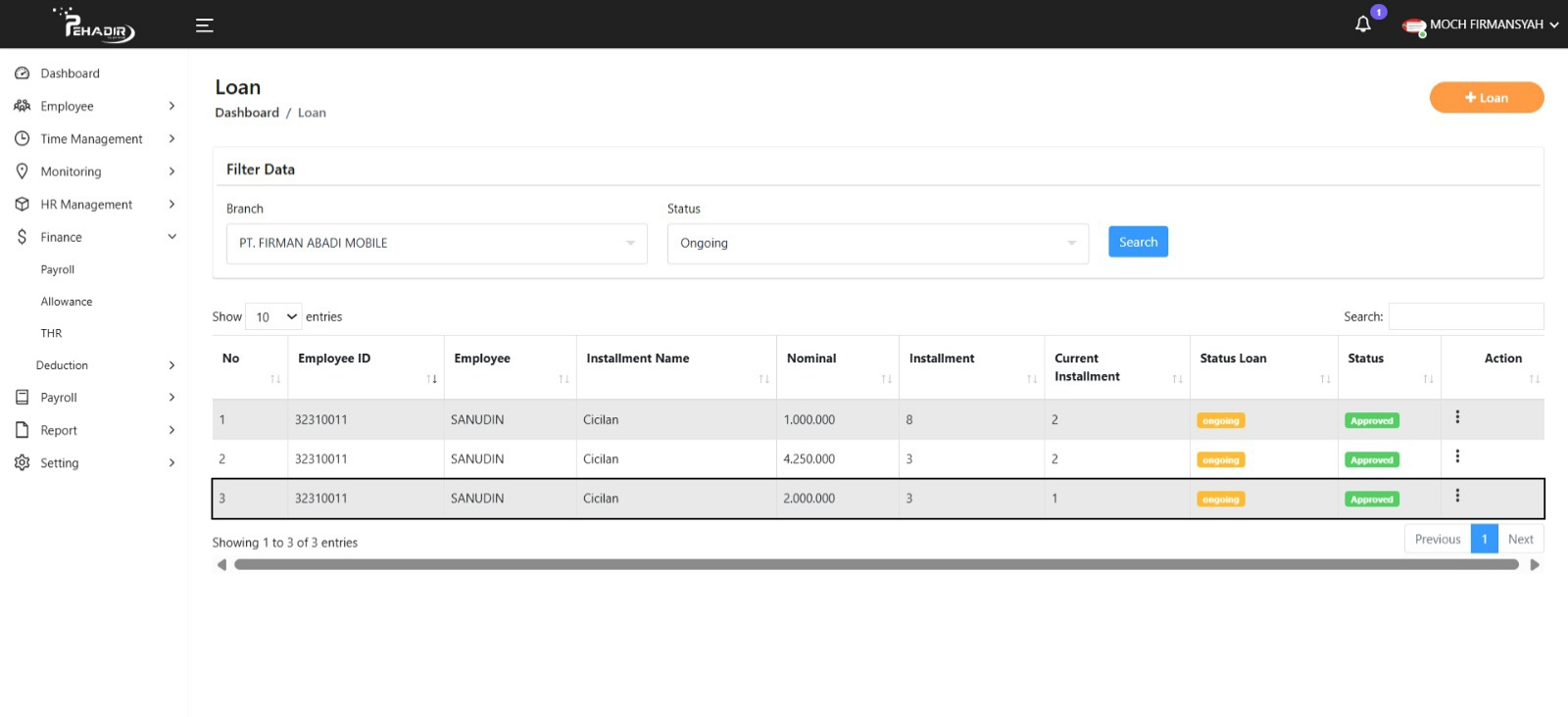Click the notification bell icon

(x=1362, y=24)
